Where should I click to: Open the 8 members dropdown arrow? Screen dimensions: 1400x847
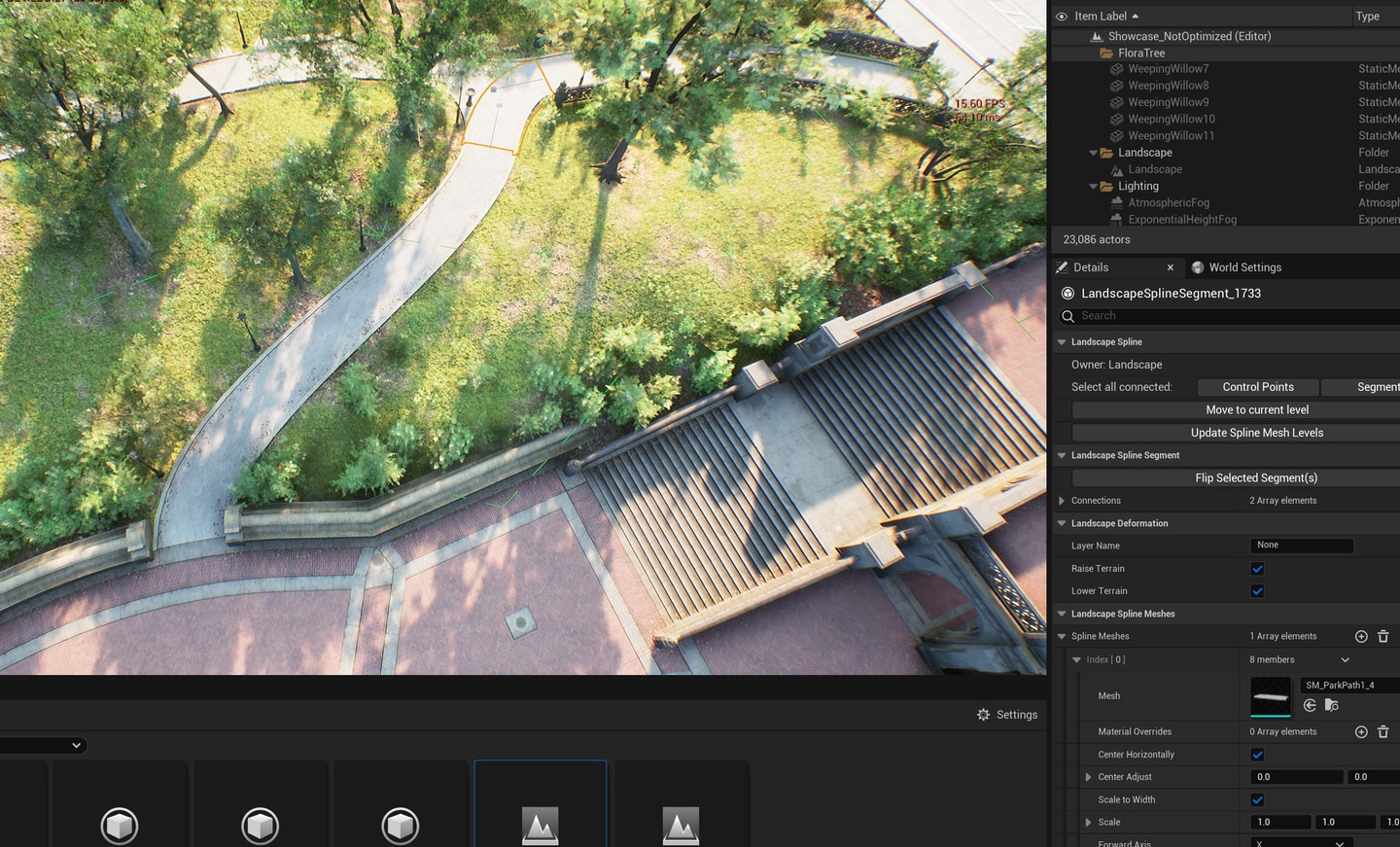(x=1346, y=660)
